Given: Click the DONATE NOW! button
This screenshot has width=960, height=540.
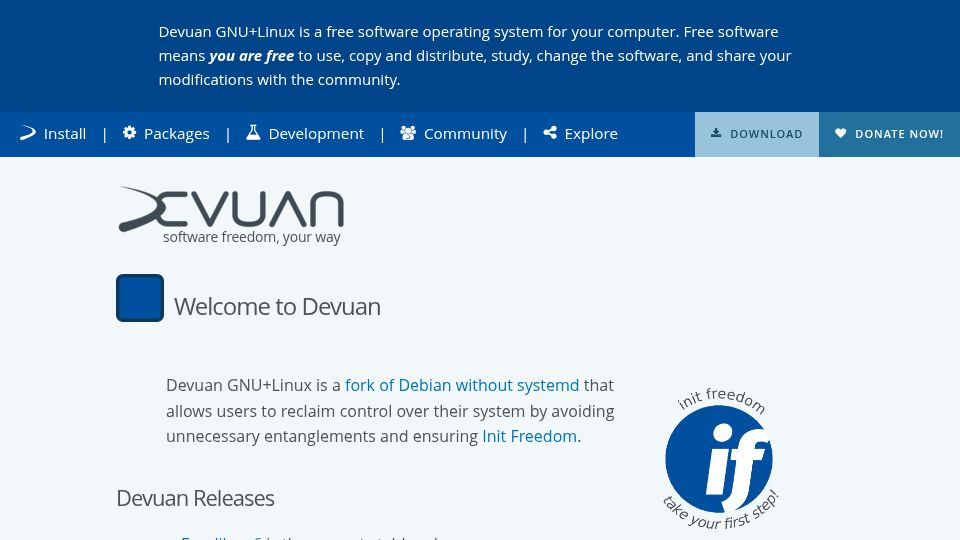Looking at the screenshot, I should (x=890, y=134).
